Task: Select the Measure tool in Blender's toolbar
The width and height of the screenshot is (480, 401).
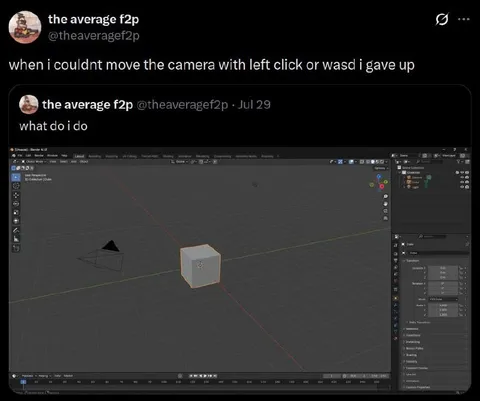Action: (16, 239)
